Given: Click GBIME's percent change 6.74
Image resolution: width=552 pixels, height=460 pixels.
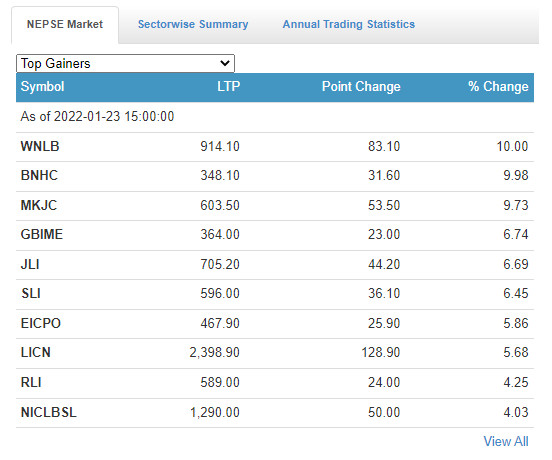Looking at the screenshot, I should [x=516, y=234].
